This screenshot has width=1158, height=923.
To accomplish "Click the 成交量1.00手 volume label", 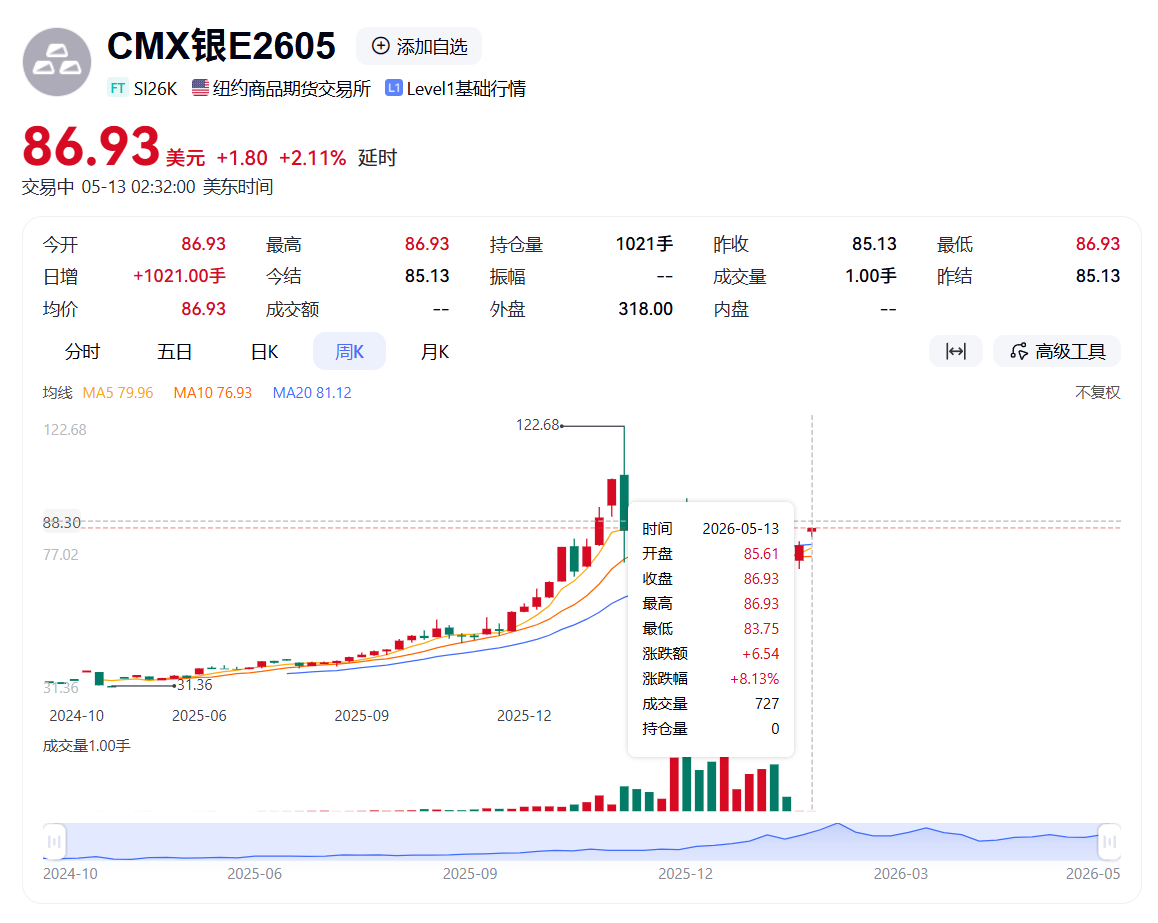I will [x=86, y=746].
